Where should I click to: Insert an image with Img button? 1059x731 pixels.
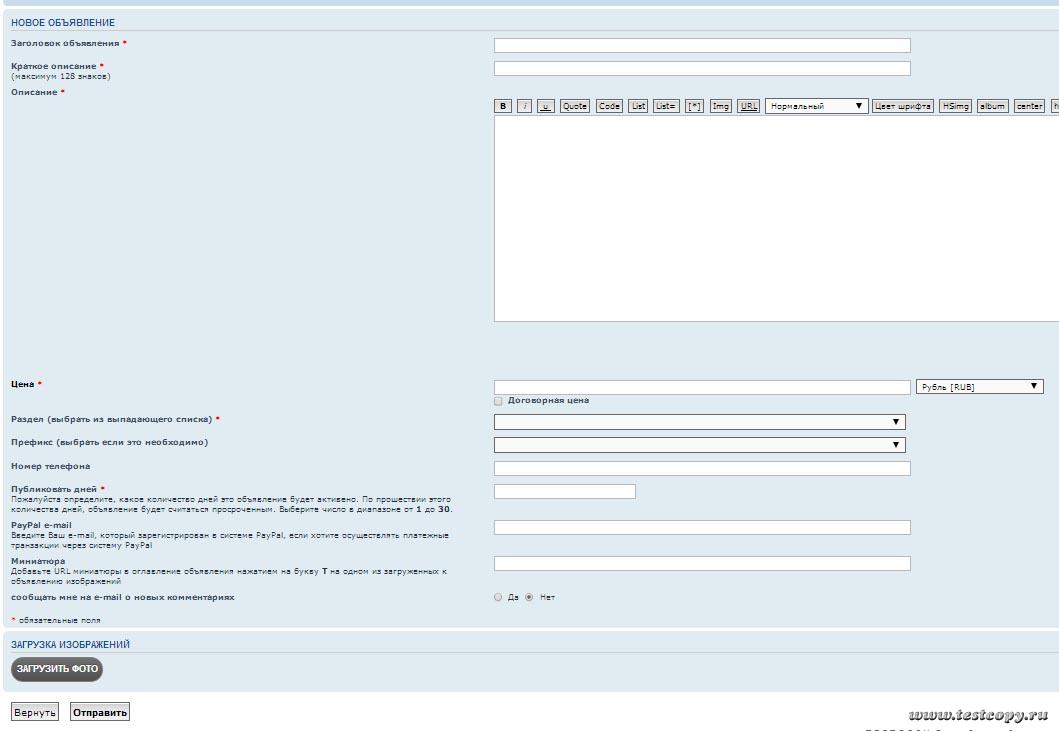(x=720, y=106)
